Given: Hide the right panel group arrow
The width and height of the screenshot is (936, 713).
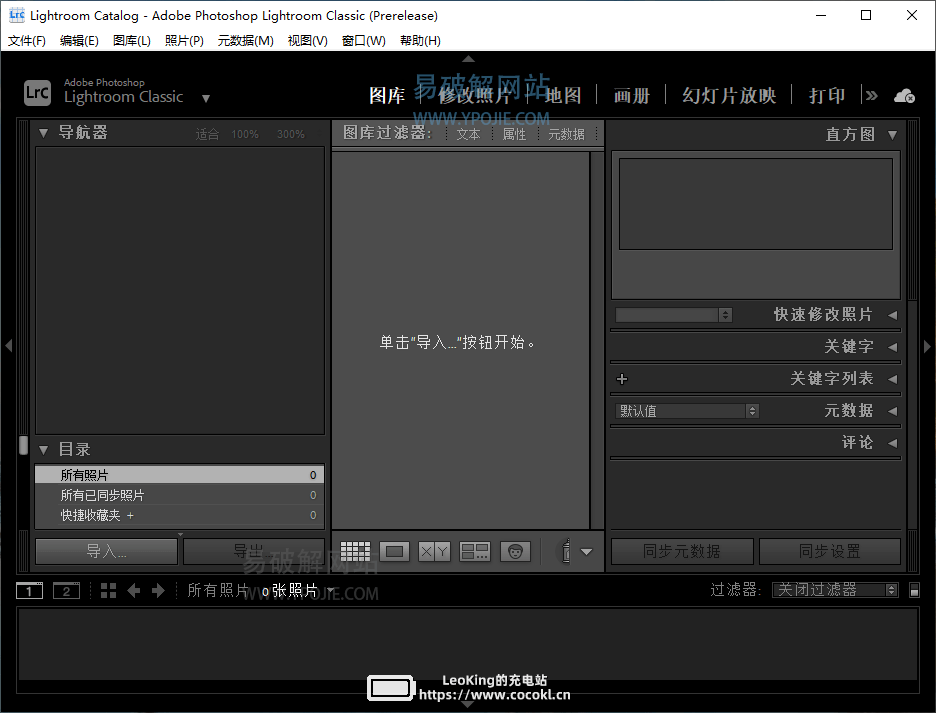Looking at the screenshot, I should point(927,346).
